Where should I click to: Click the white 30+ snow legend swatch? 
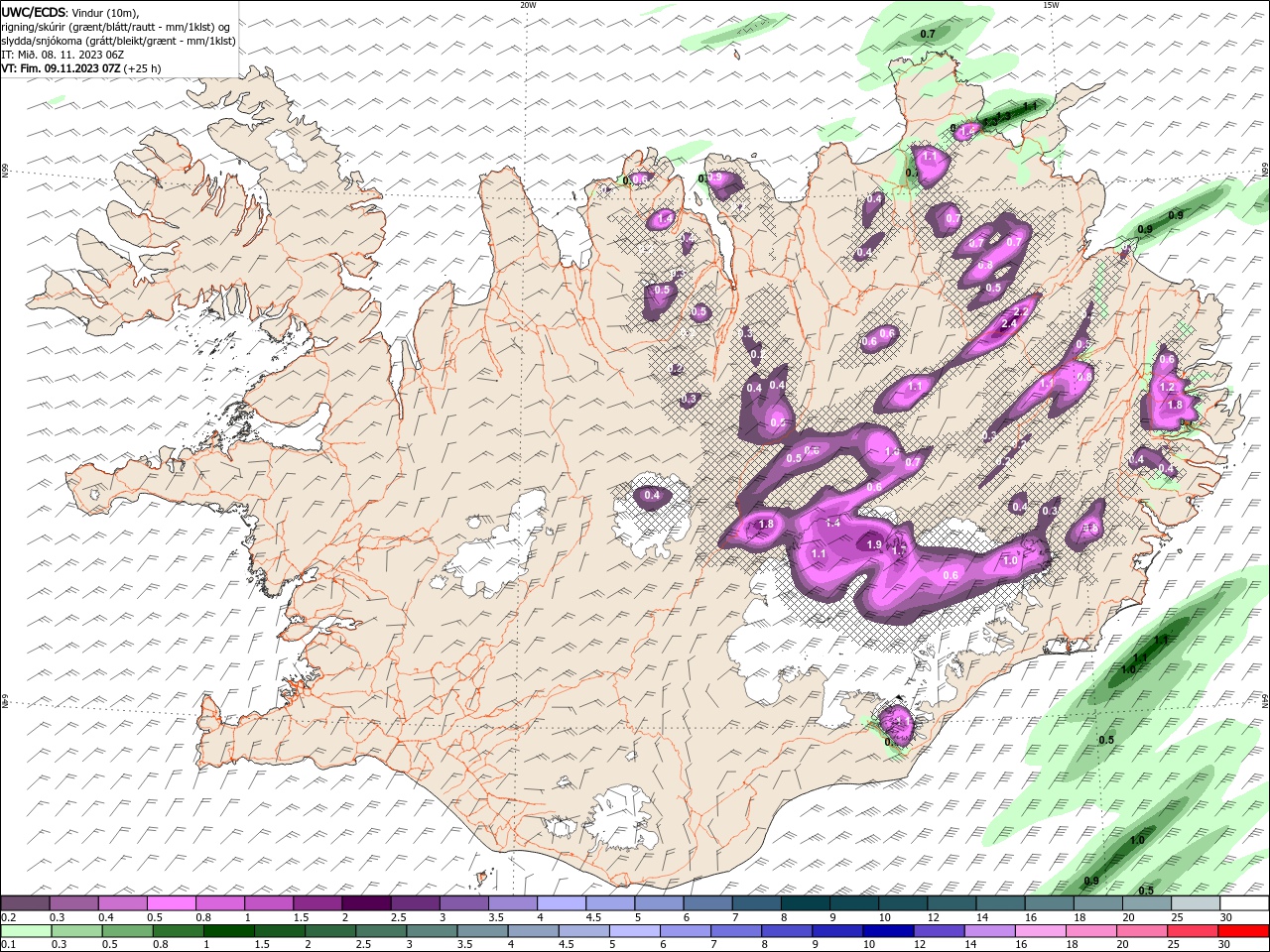[1244, 903]
